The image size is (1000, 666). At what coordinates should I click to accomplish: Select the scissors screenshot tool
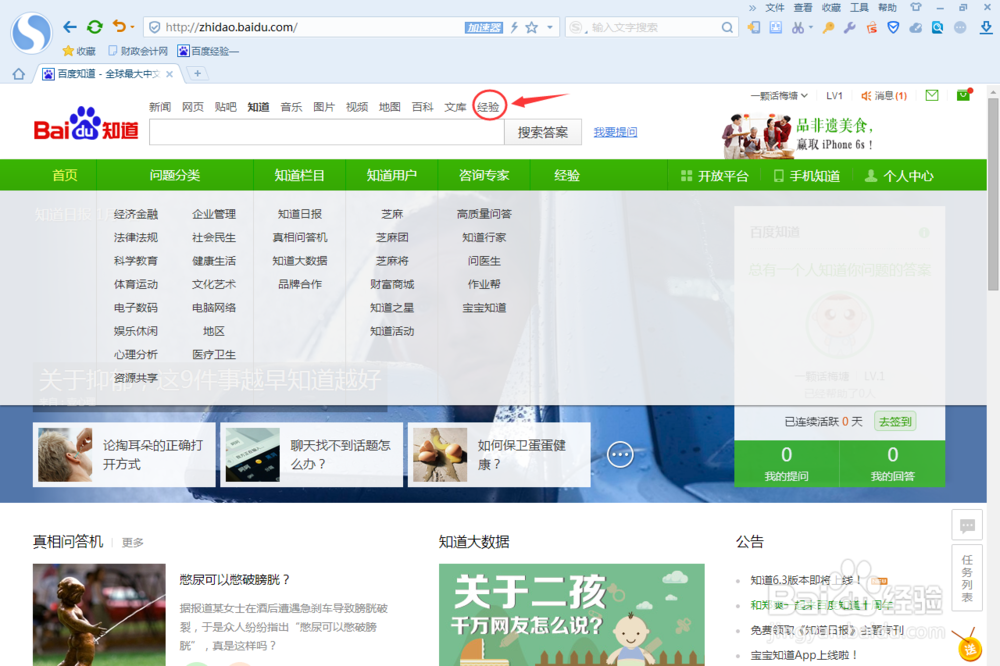[x=797, y=27]
